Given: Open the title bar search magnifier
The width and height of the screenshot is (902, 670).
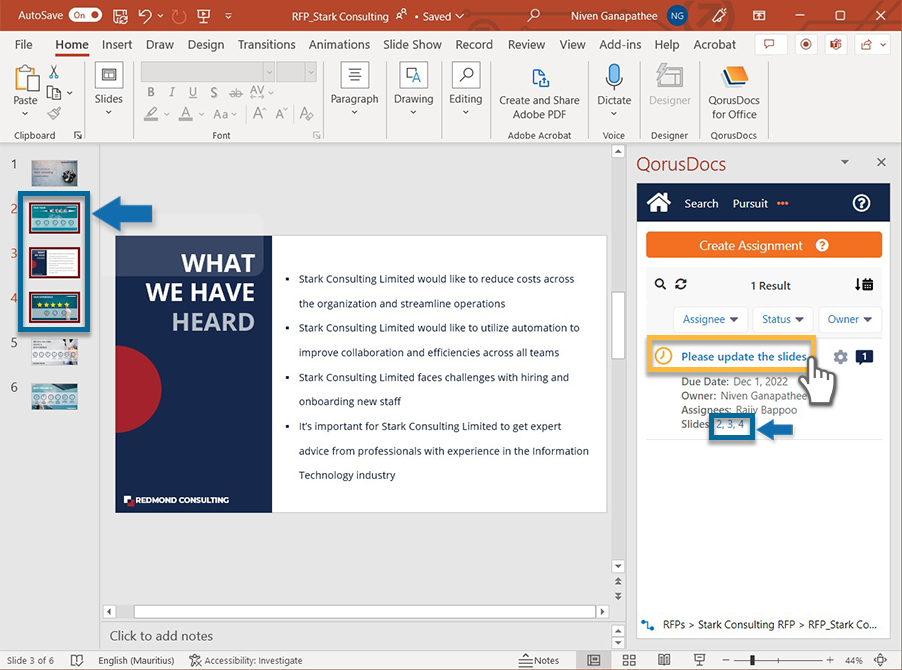Looking at the screenshot, I should [x=534, y=16].
